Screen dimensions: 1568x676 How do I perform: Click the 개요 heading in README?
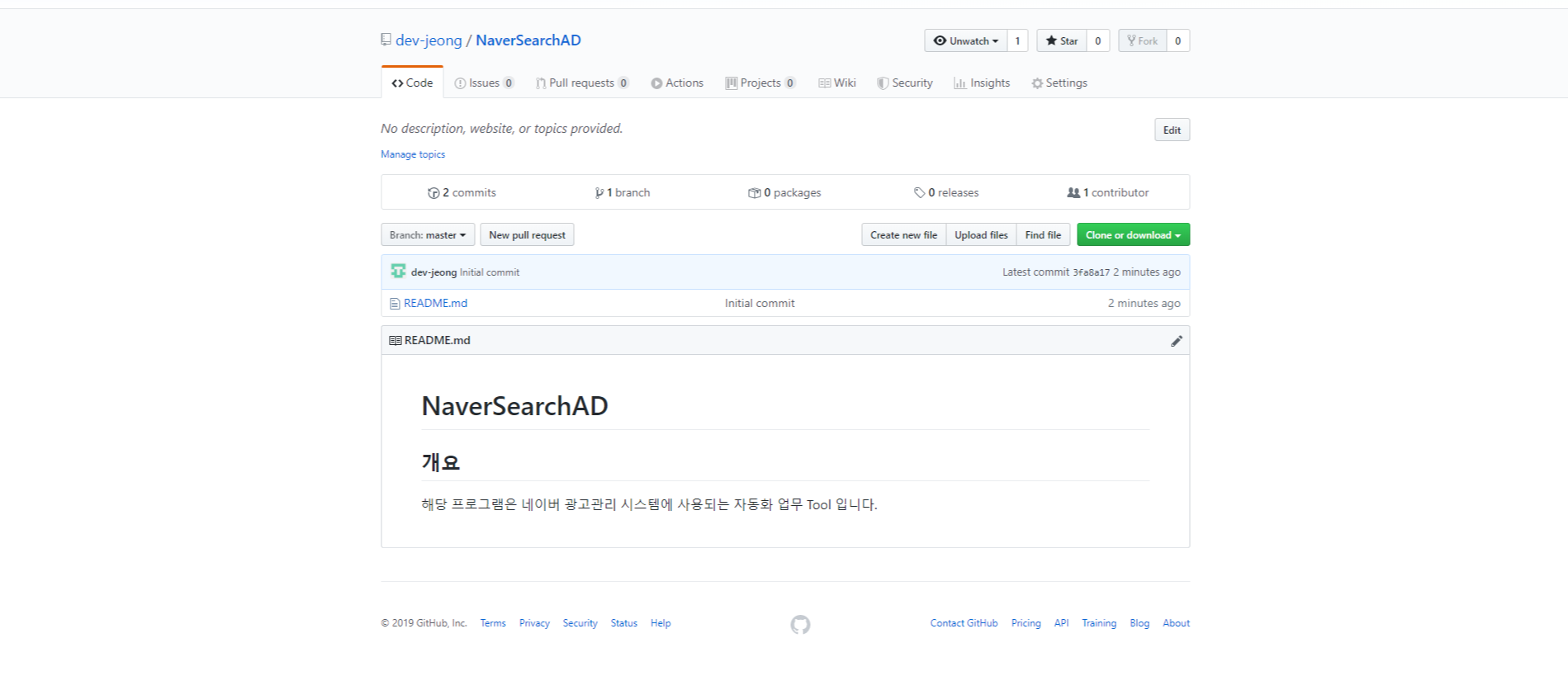tap(441, 462)
